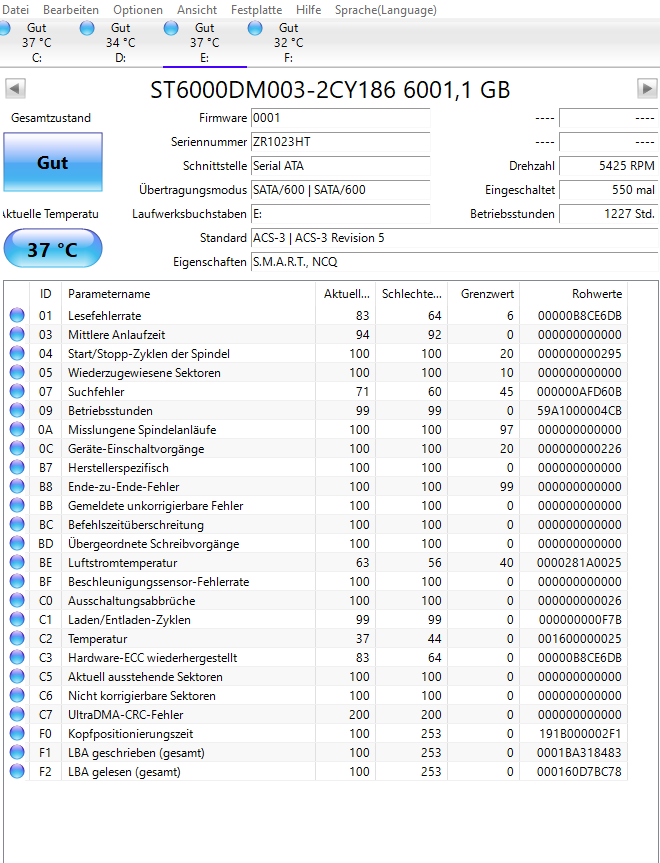Viewport: 660px width, 863px height.
Task: Open the Hilfe menu
Action: coord(308,9)
